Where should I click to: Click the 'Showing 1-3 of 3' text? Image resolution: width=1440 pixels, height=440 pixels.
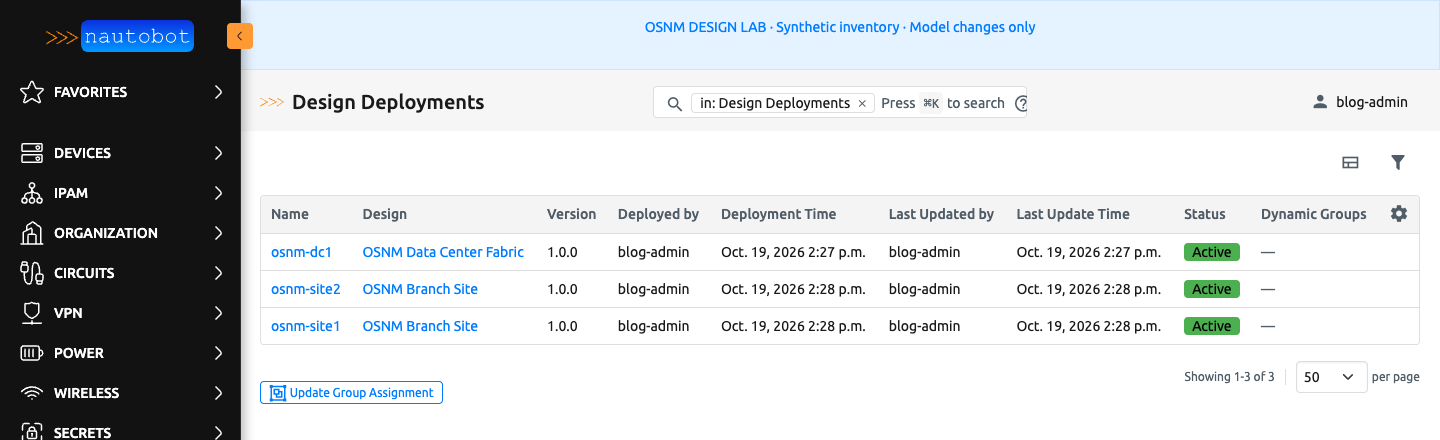tap(1229, 377)
